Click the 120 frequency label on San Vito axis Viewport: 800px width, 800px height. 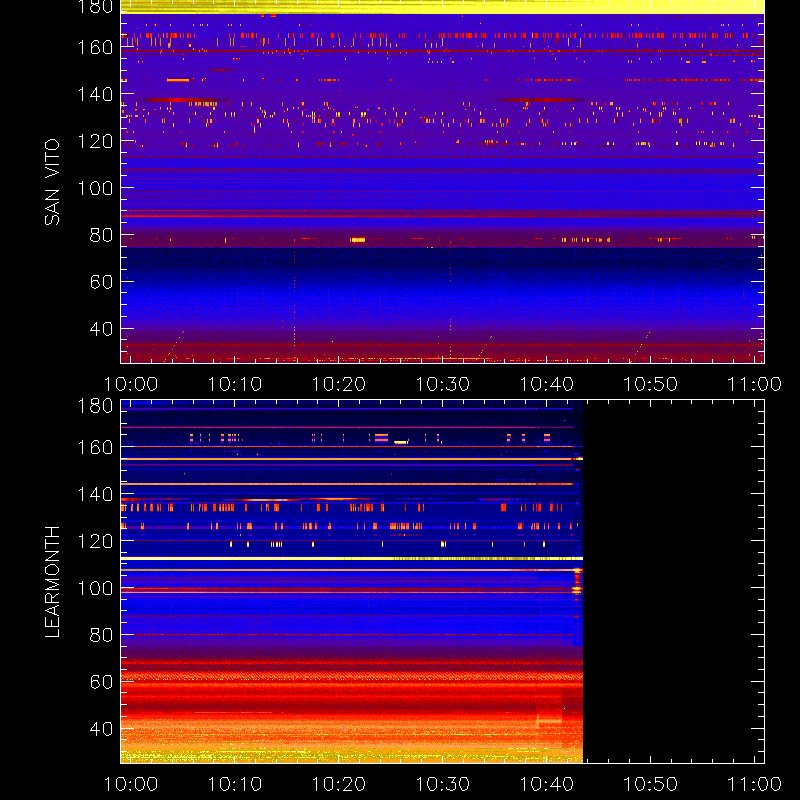click(95, 141)
